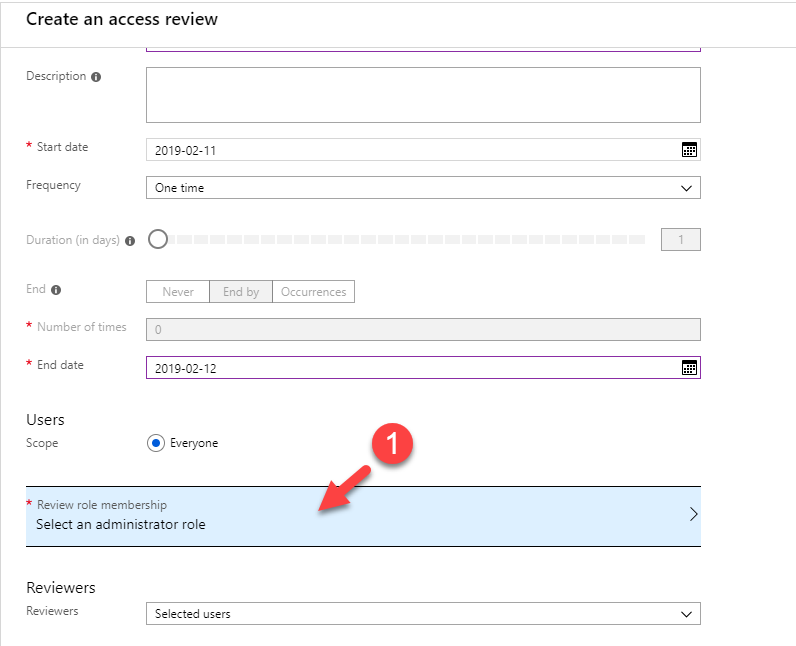This screenshot has height=646, width=796.
Task: Click the Create an access review title
Action: click(x=122, y=19)
